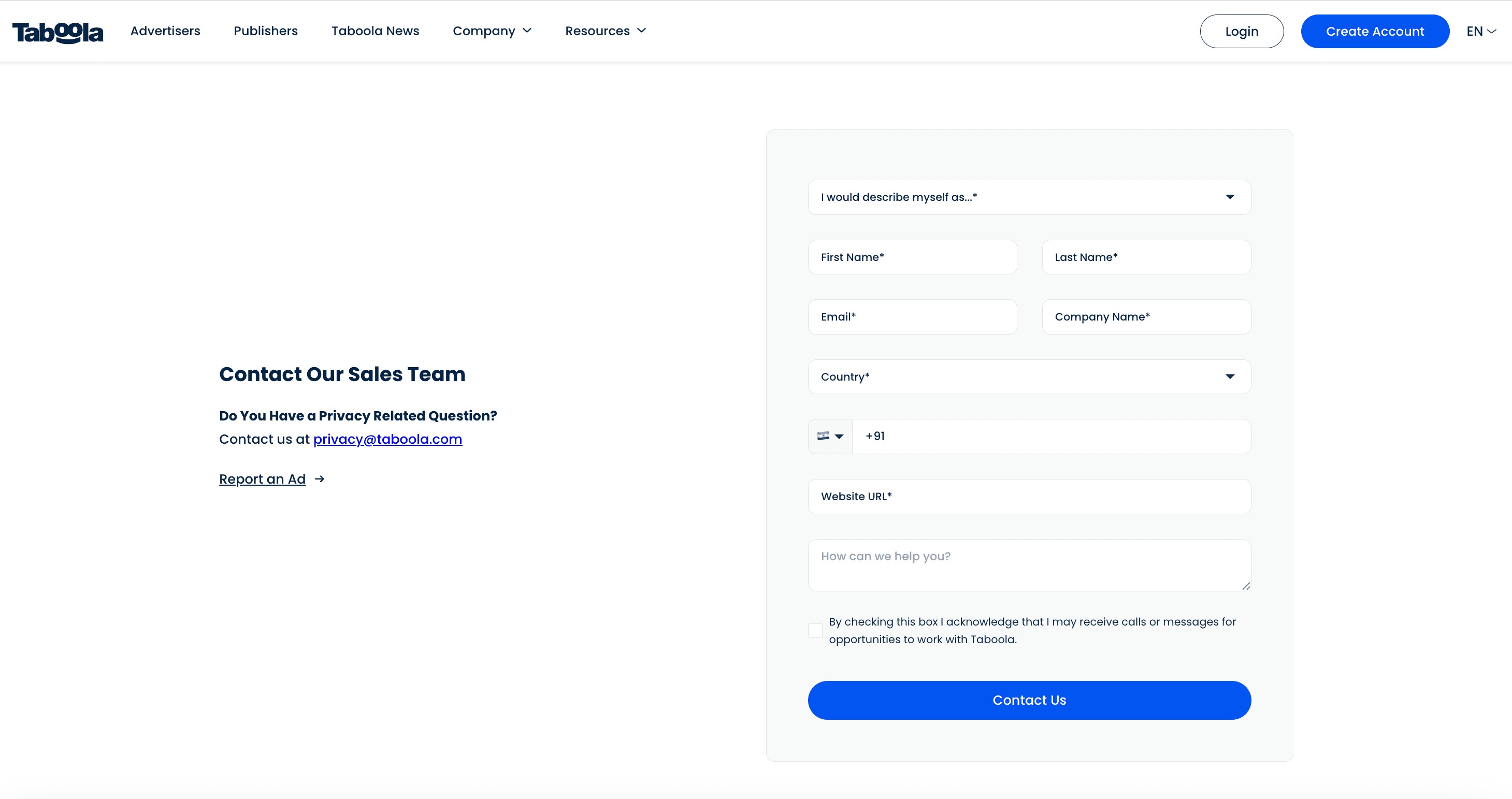This screenshot has height=799, width=1512.
Task: Open the EN language selector
Action: coord(1480,31)
